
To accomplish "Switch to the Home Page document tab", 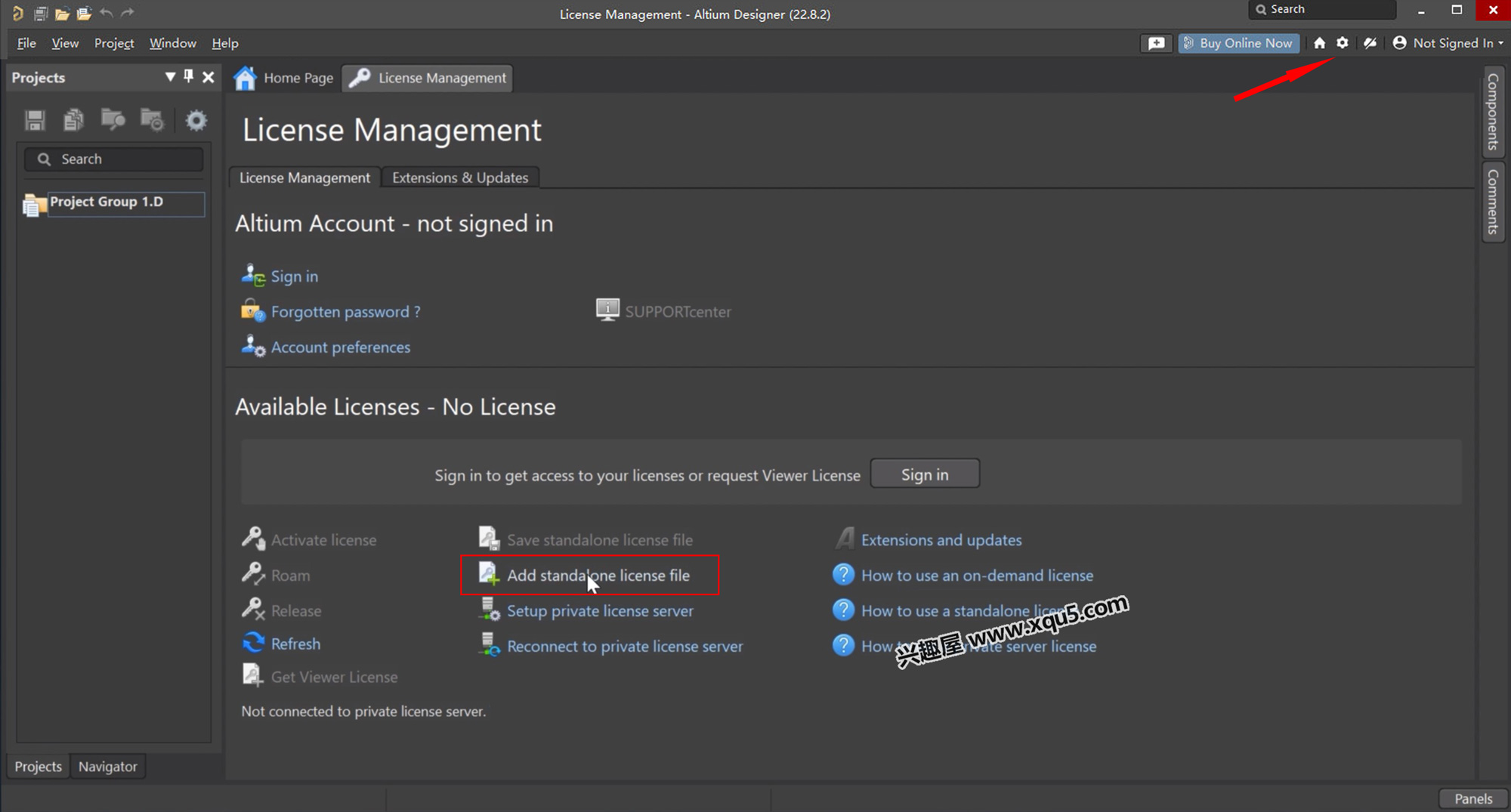I will (x=284, y=78).
